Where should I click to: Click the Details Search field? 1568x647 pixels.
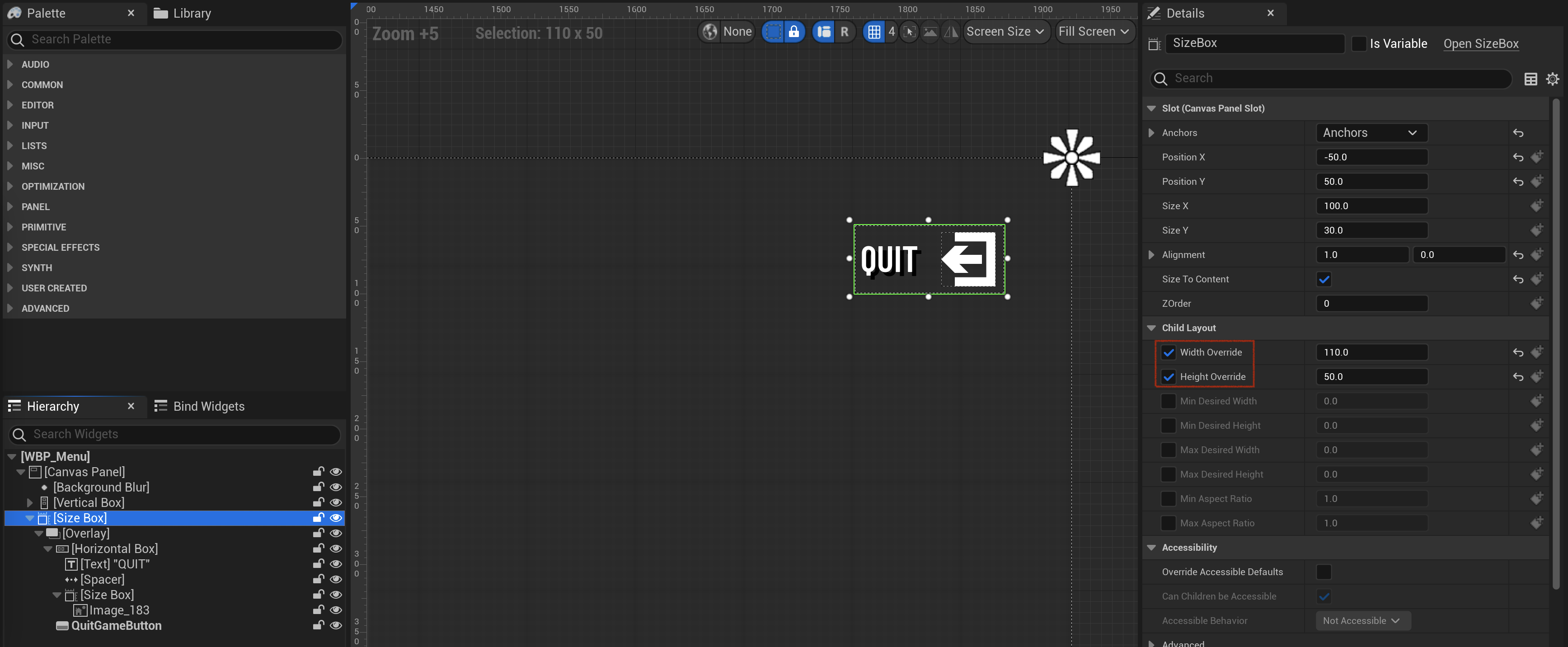click(1331, 79)
